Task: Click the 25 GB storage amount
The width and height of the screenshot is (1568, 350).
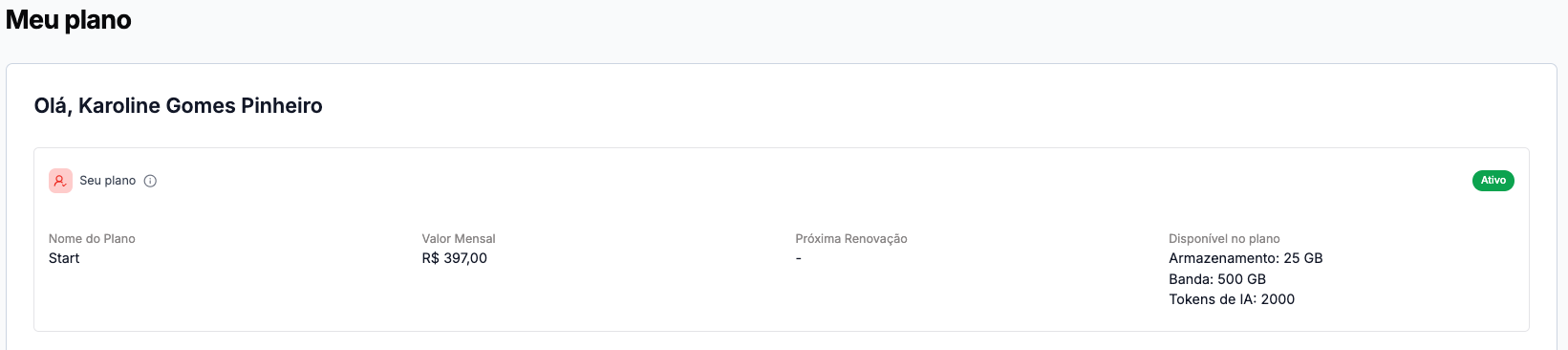Action: [1303, 258]
